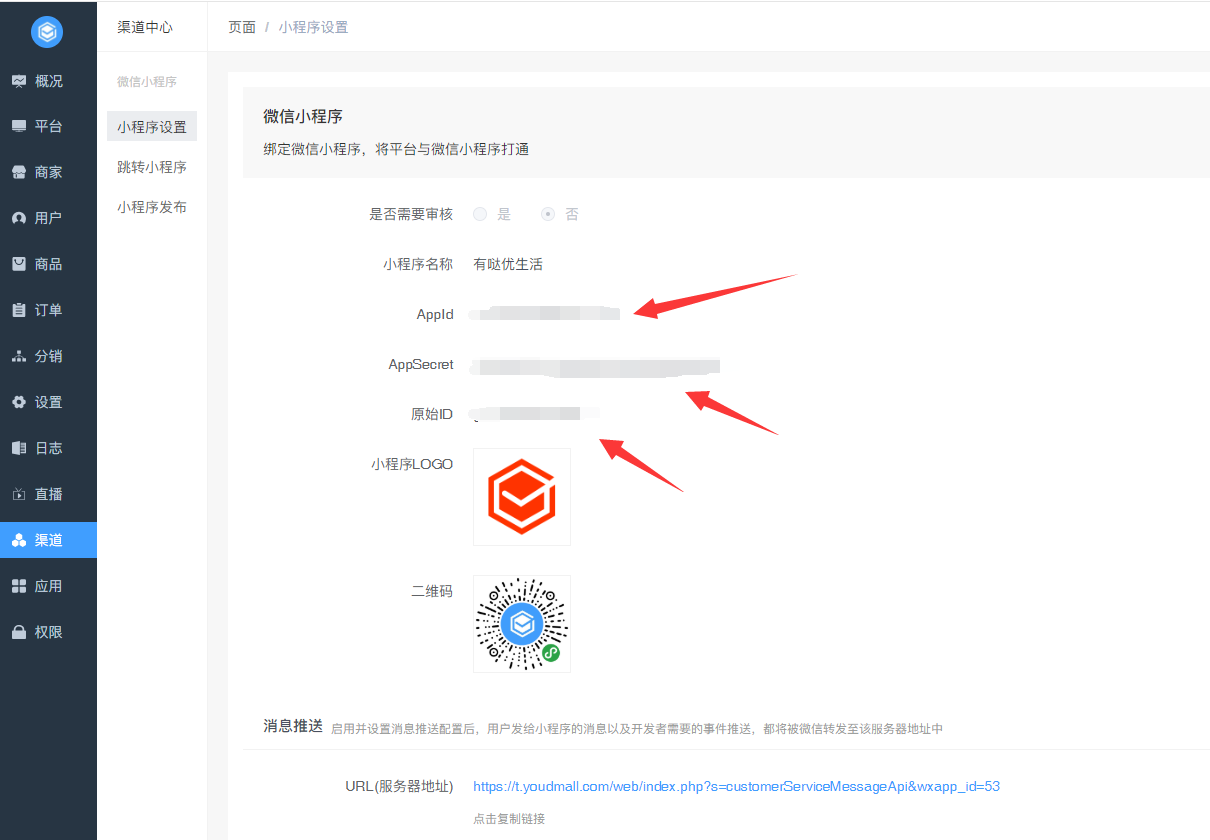The width and height of the screenshot is (1210, 840).
Task: Select the 是 radio button
Action: [480, 214]
